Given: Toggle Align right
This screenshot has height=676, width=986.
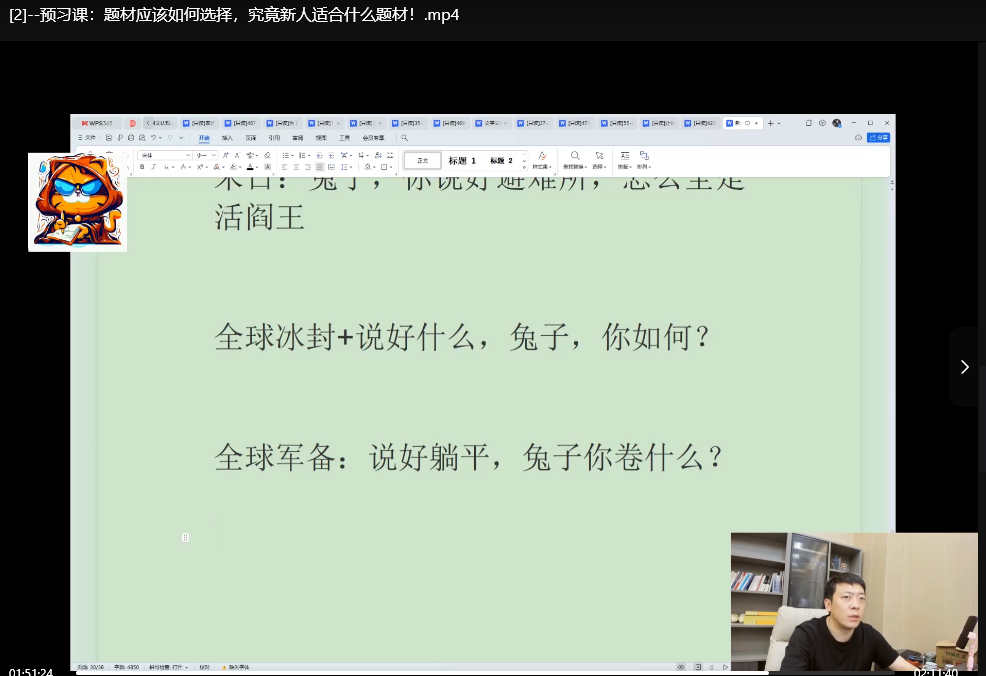Looking at the screenshot, I should [x=307, y=167].
